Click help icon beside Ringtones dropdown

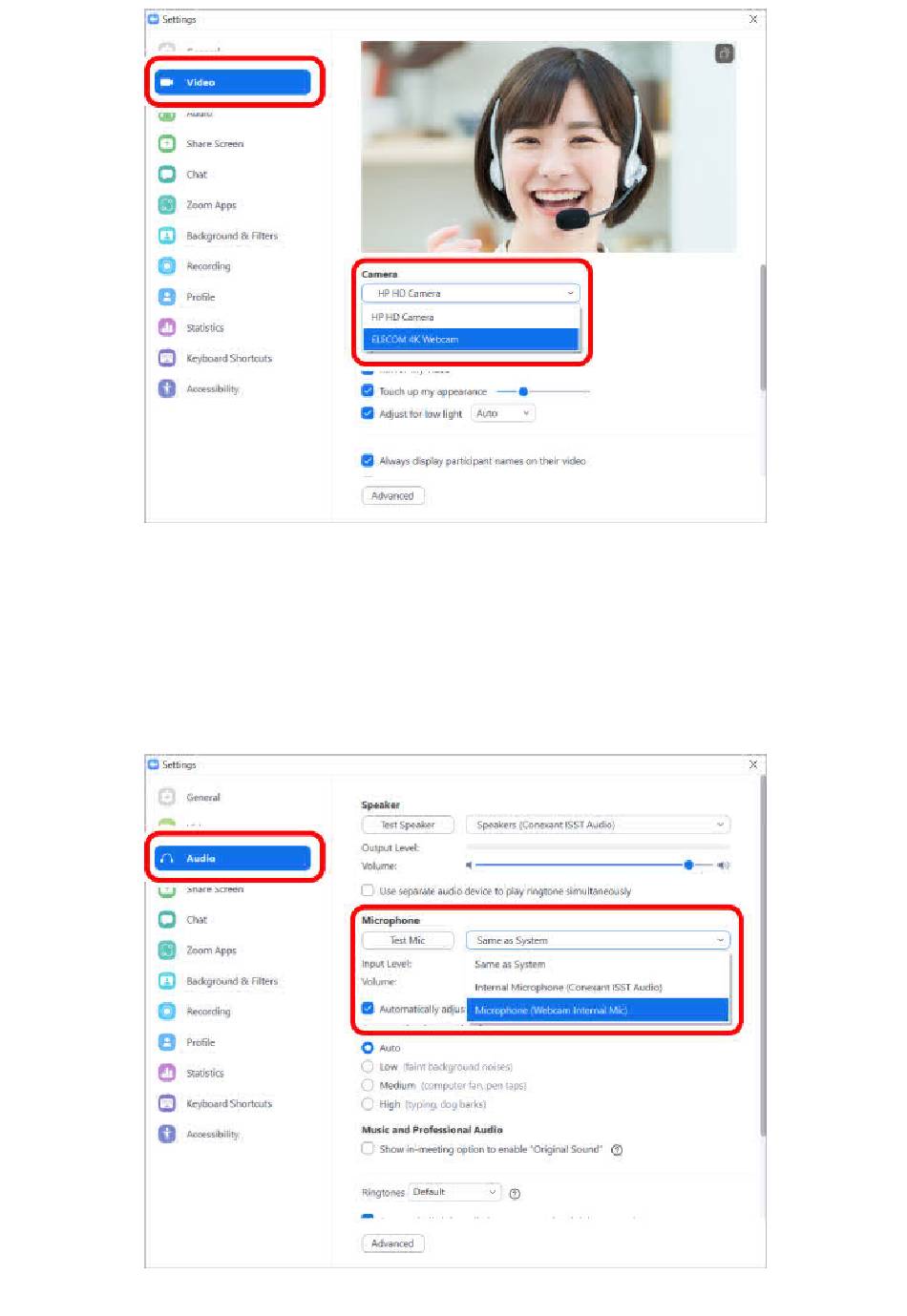515,1193
